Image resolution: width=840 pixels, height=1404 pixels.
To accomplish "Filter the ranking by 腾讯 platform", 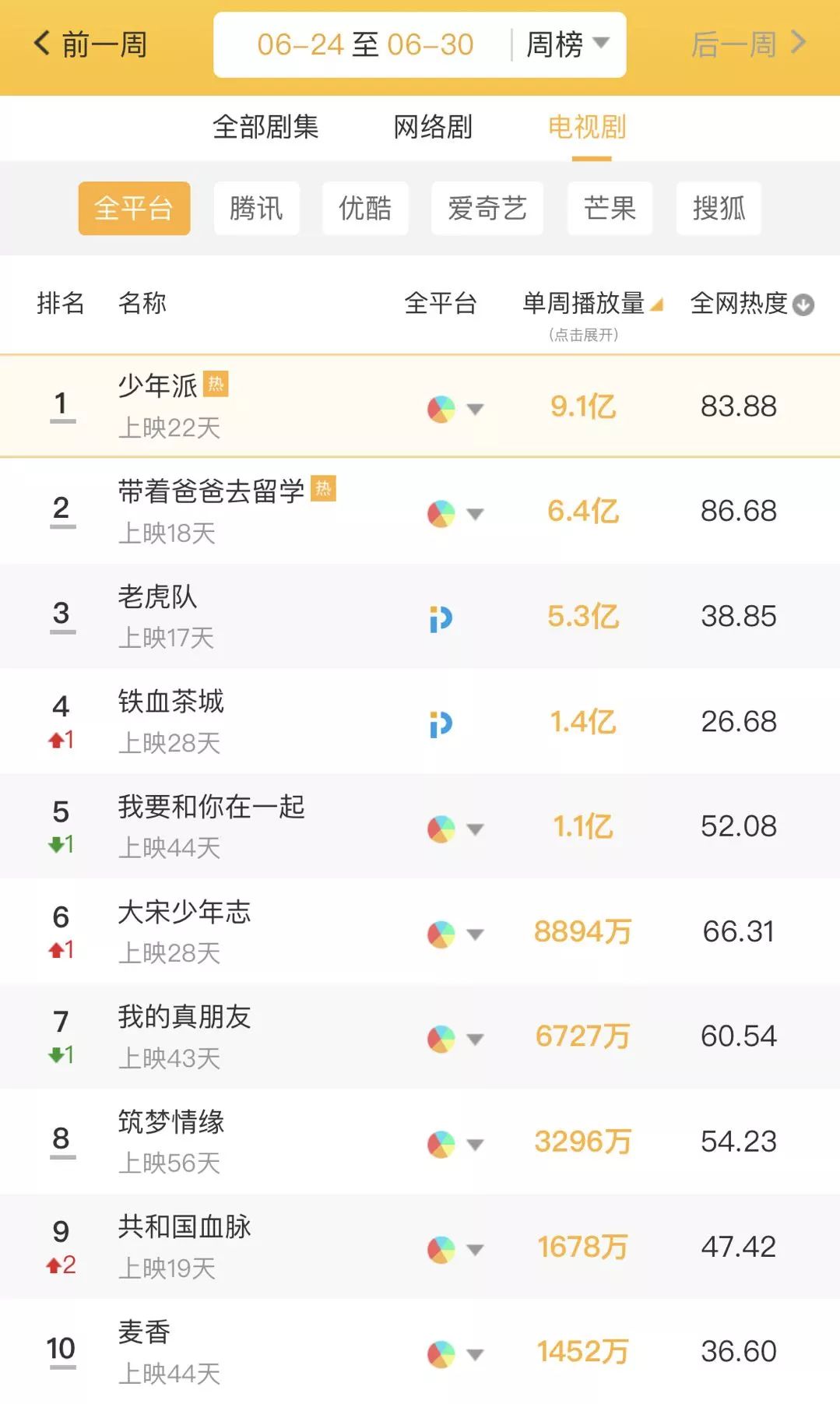I will tap(256, 208).
